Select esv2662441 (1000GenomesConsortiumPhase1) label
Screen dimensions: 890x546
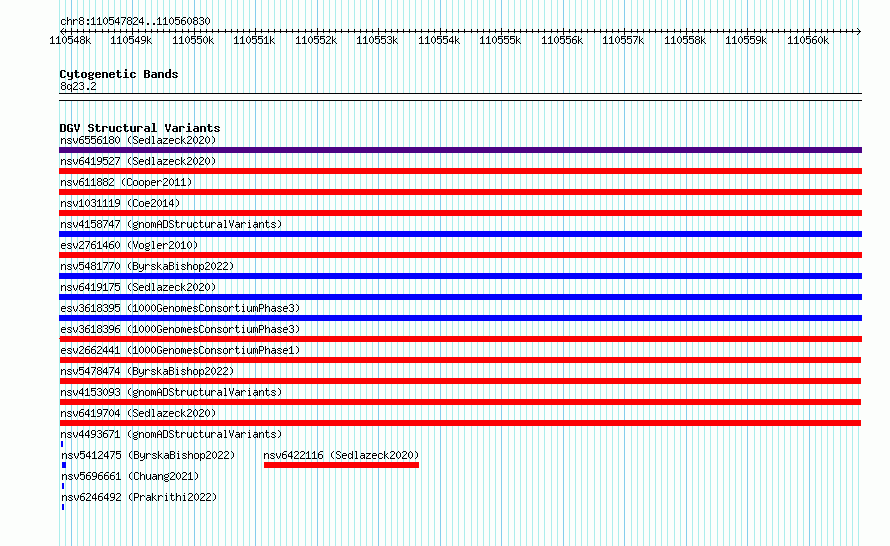180,350
